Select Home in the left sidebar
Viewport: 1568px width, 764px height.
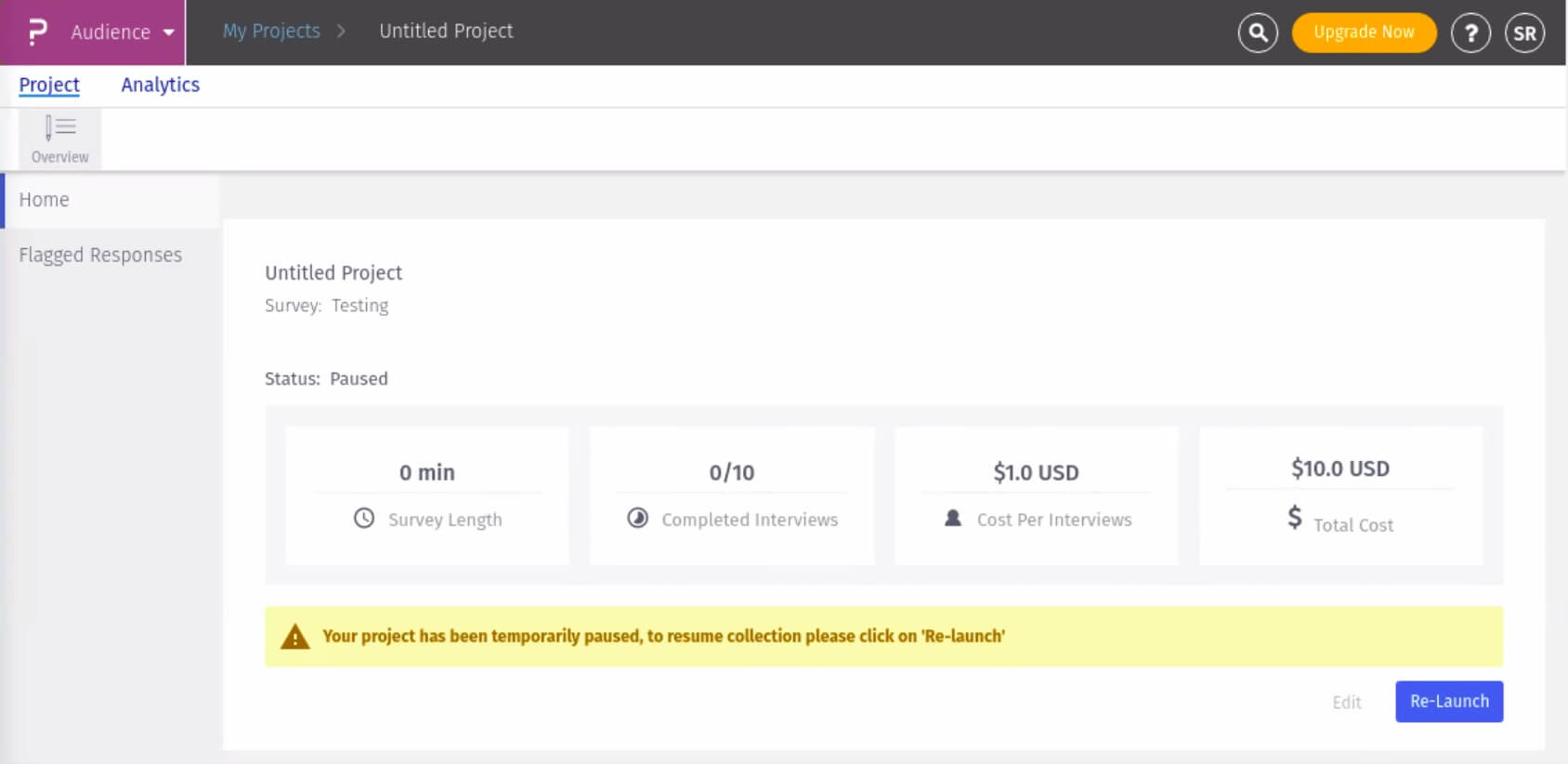point(45,200)
